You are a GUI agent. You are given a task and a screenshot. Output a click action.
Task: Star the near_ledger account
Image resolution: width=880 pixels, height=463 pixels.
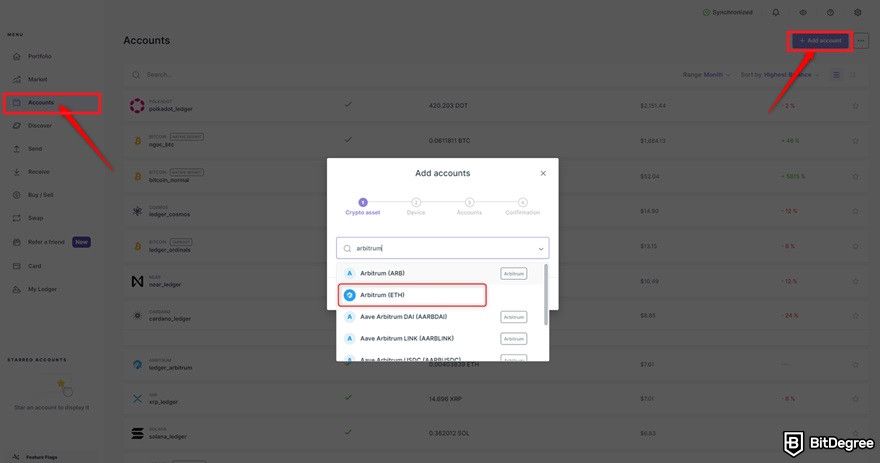tap(855, 281)
